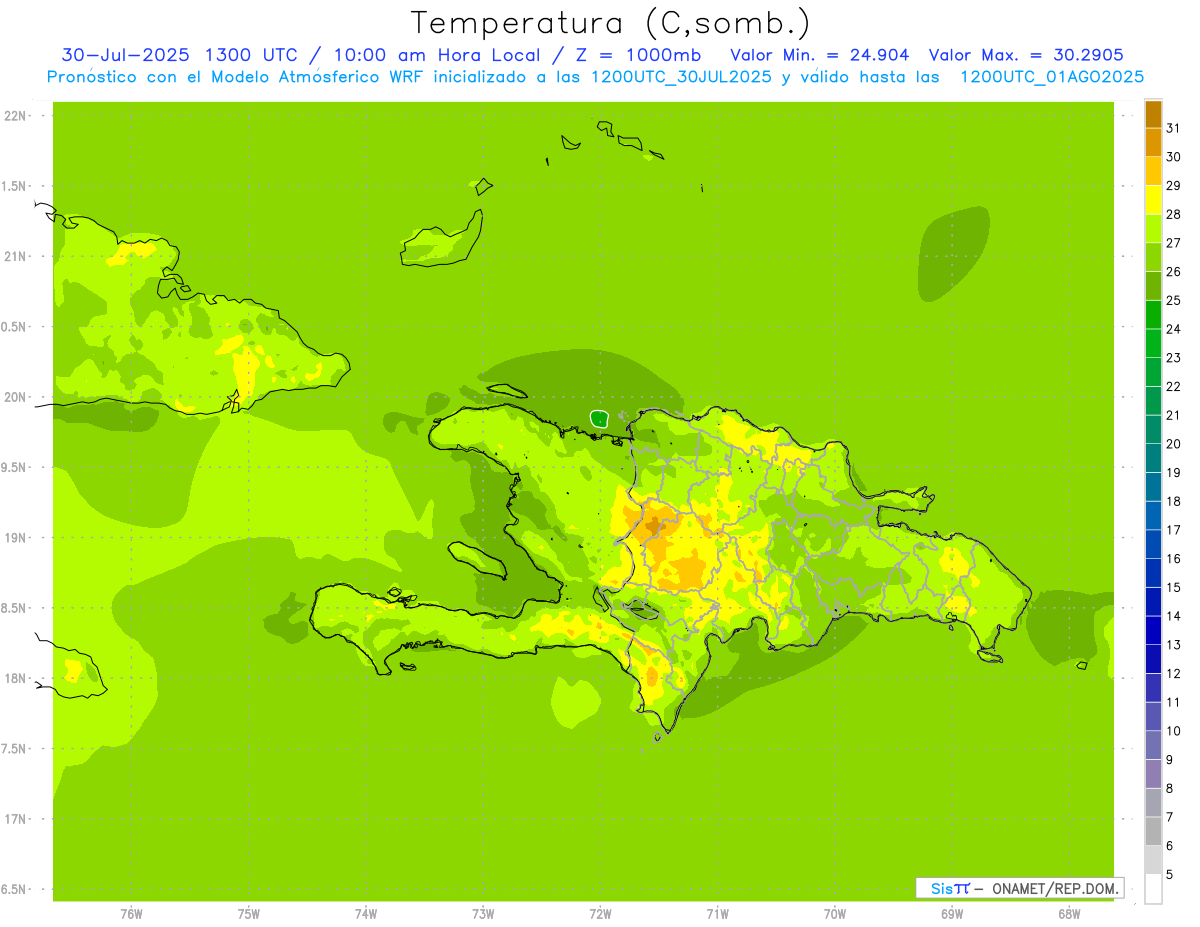1200x927 pixels.
Task: Click the legend value '28'
Action: point(1173,214)
